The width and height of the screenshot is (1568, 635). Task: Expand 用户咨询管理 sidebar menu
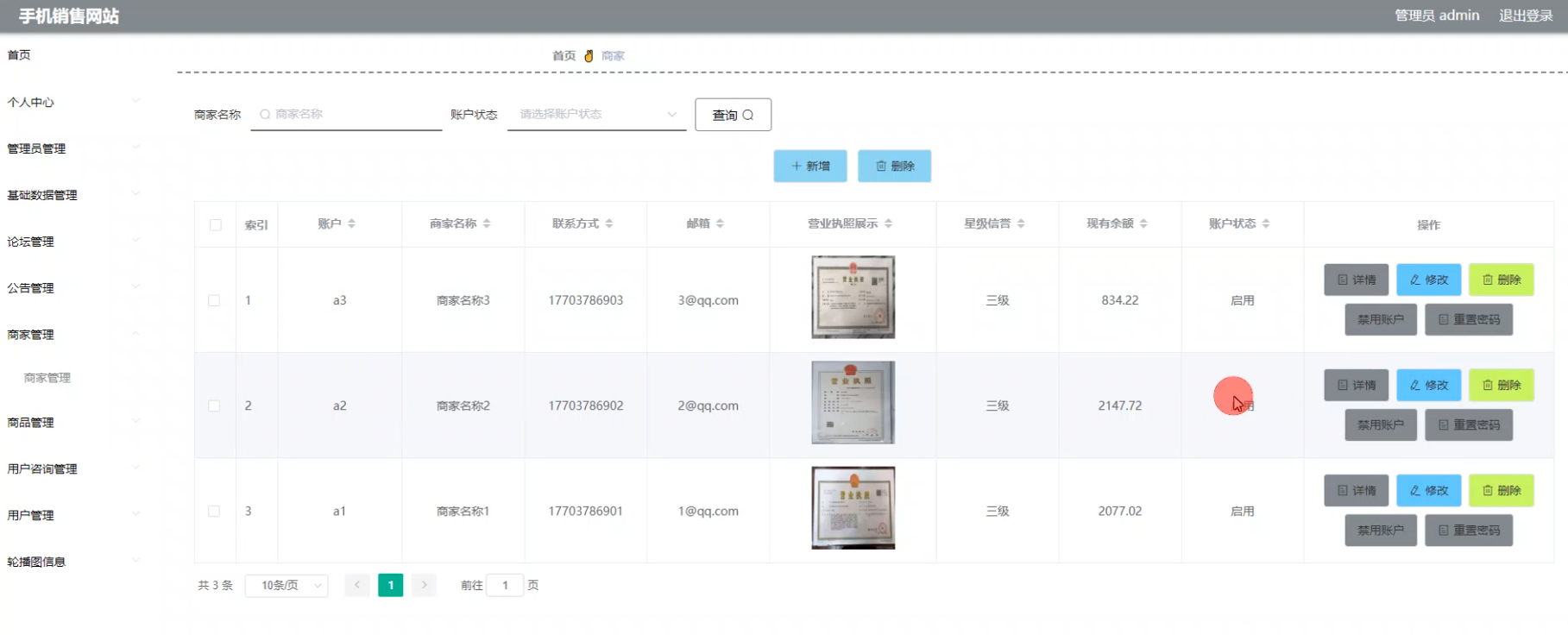(x=72, y=469)
